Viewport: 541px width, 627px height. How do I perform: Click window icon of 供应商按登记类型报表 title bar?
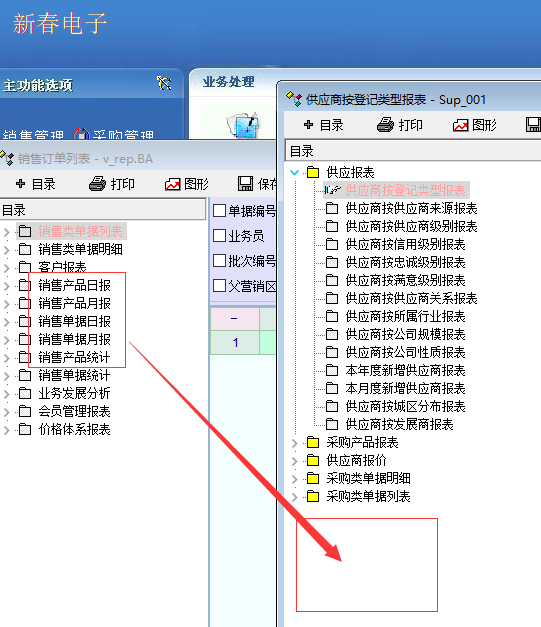[x=294, y=99]
